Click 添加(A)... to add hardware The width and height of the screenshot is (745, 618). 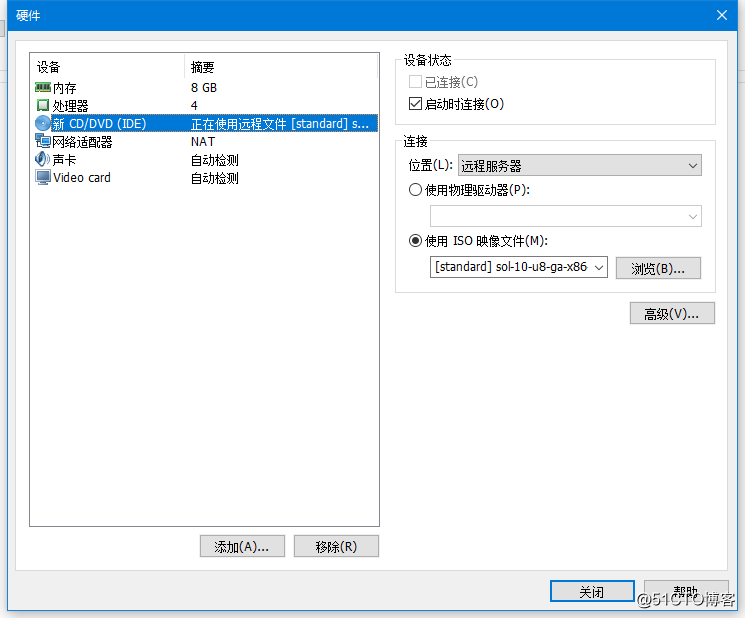coord(242,546)
